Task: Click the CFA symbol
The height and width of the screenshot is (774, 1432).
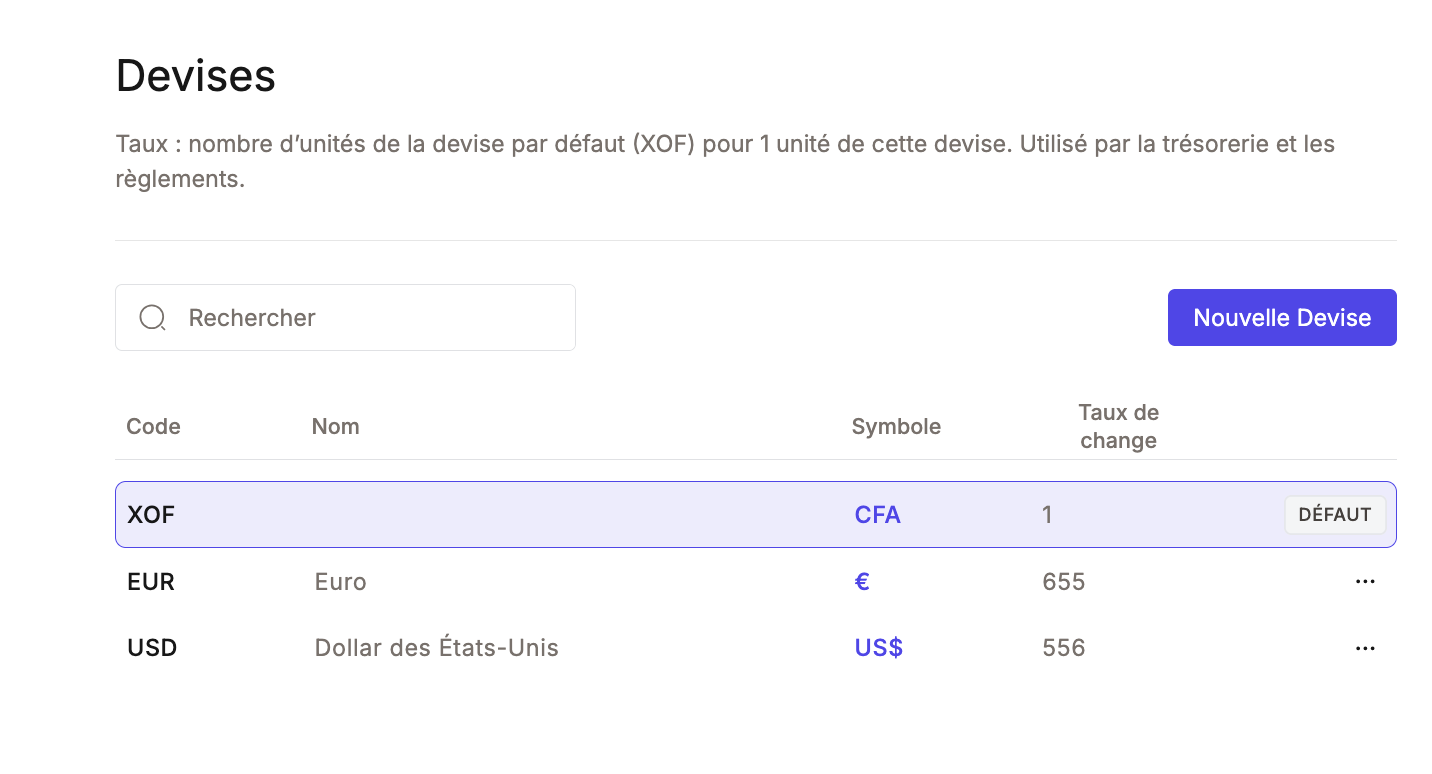Action: click(x=877, y=515)
